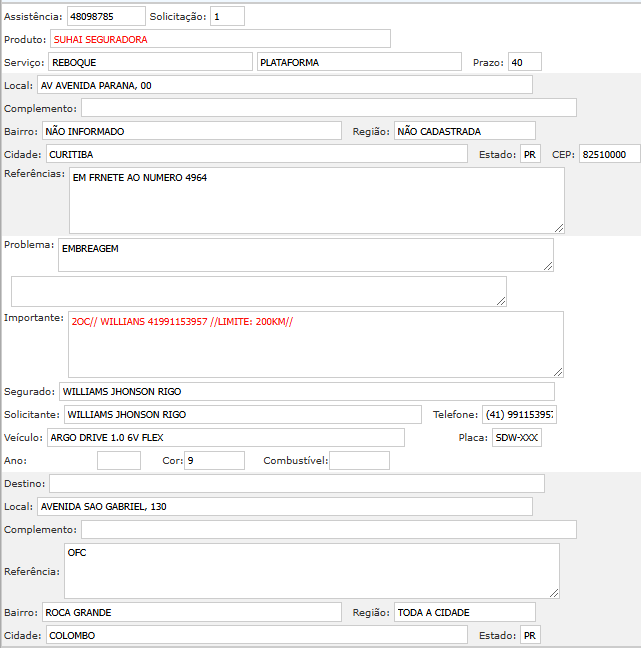Click the Problema text area with EMBREAGEM
Viewport: 641px width, 648px height.
pos(305,254)
